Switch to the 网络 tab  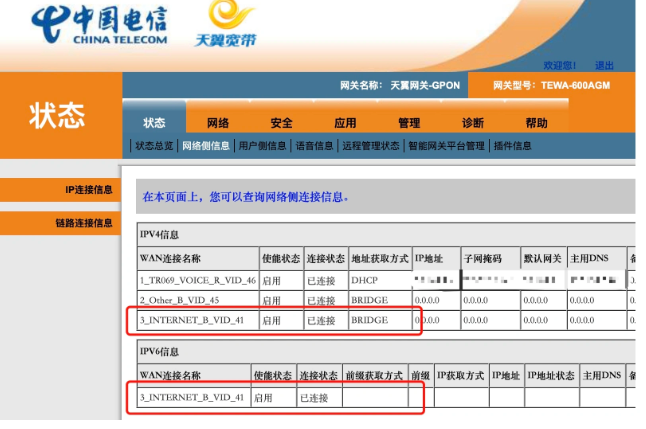click(x=218, y=123)
